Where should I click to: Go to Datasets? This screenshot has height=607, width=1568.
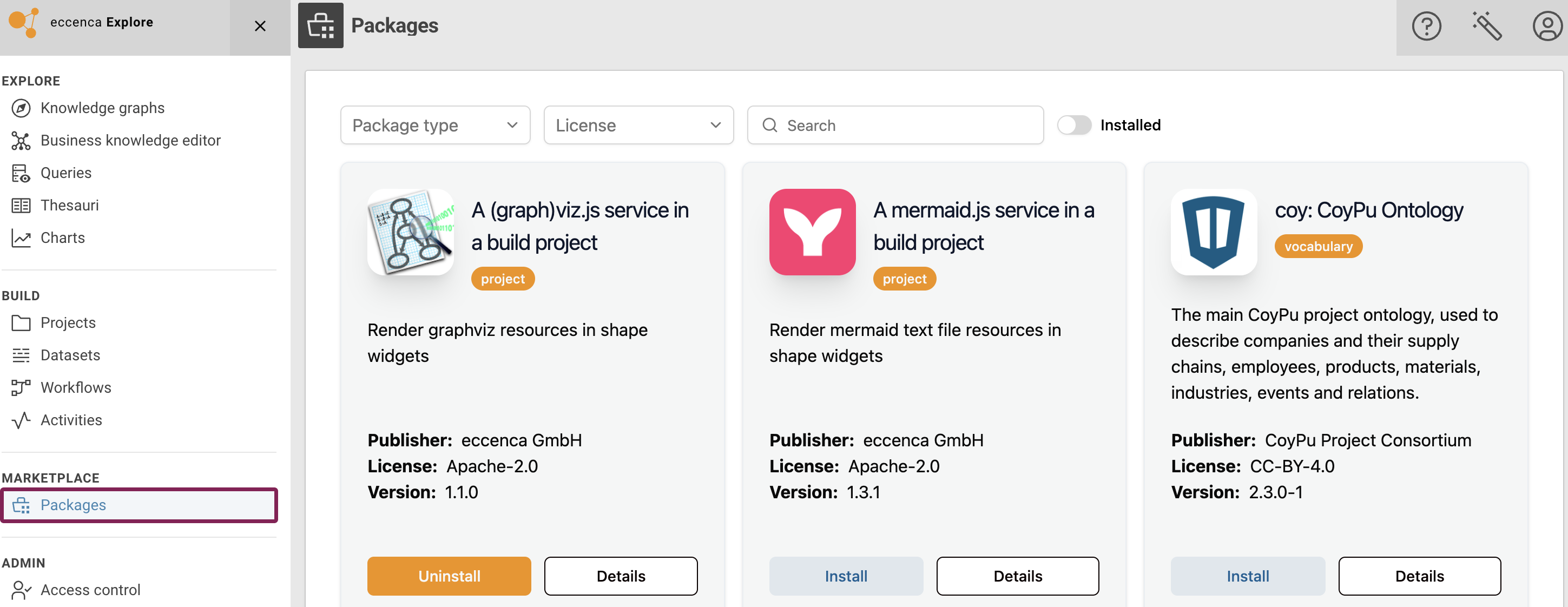point(70,355)
